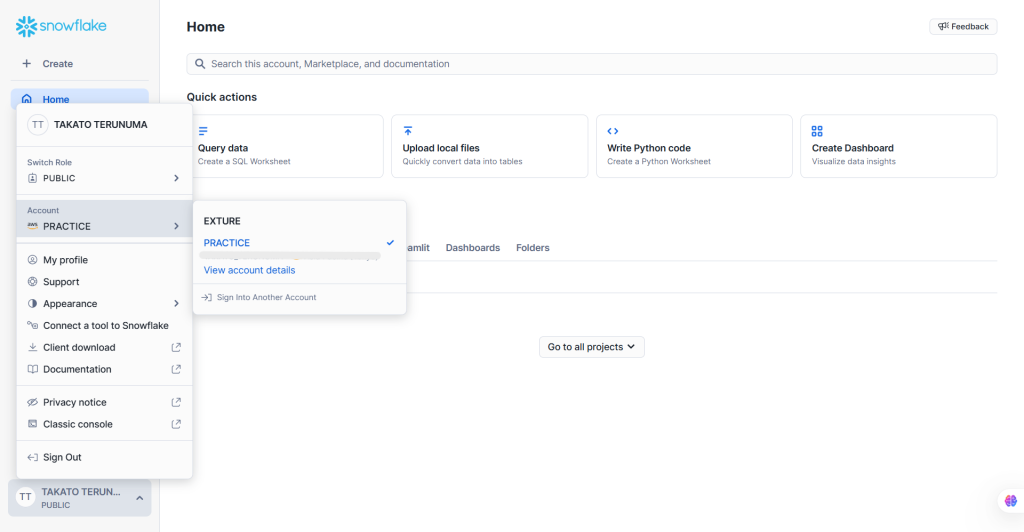Click the Feedback button
1024x532 pixels.
963,26
